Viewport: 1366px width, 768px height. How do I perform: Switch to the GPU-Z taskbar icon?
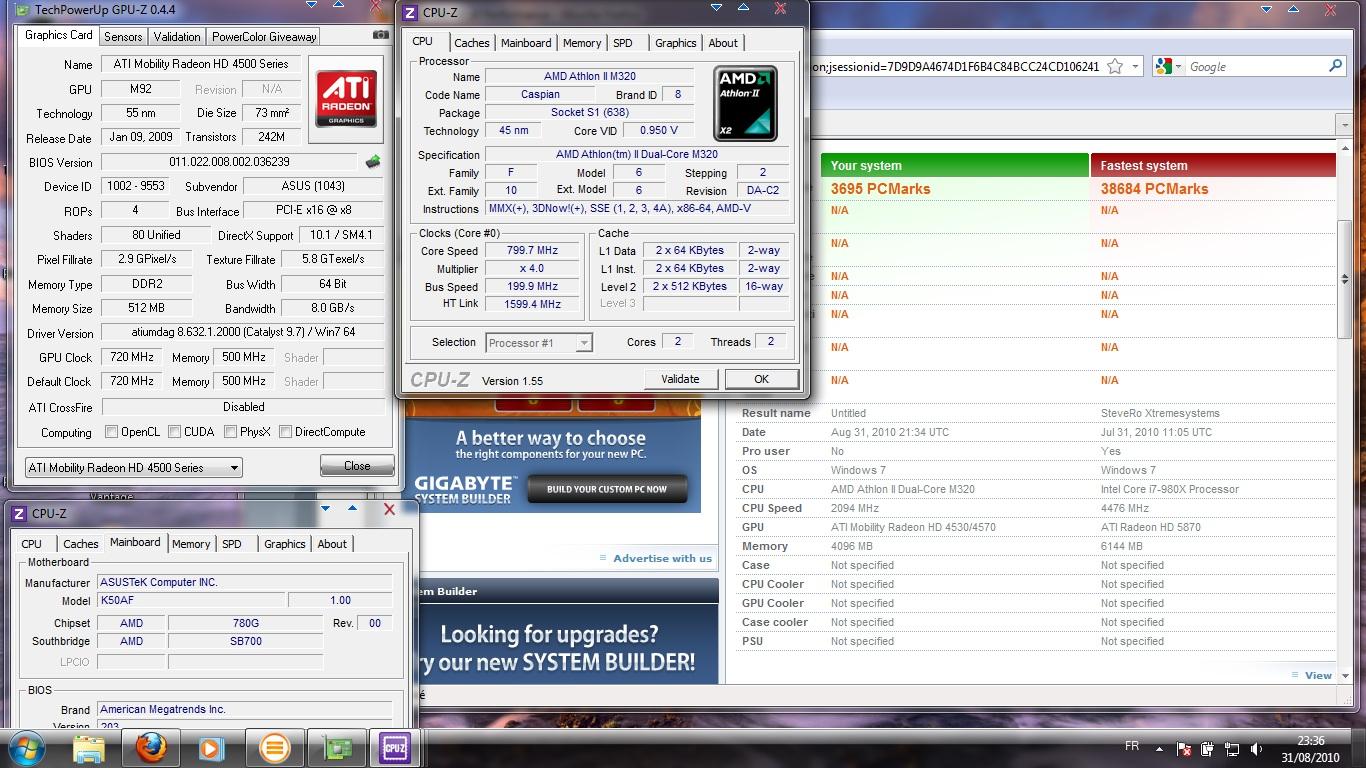coord(336,747)
